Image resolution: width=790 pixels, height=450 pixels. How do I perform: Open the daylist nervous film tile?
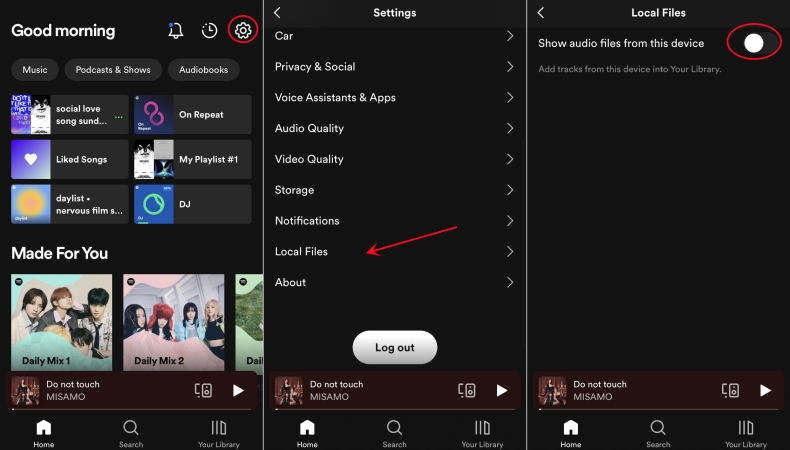(70, 204)
